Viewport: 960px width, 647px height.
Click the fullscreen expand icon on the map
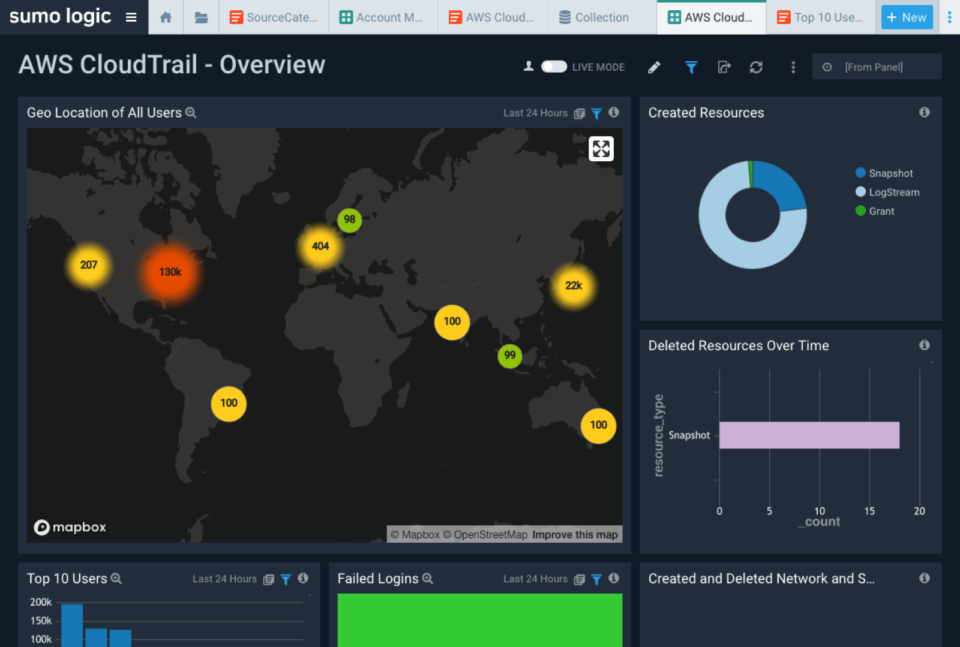point(600,148)
